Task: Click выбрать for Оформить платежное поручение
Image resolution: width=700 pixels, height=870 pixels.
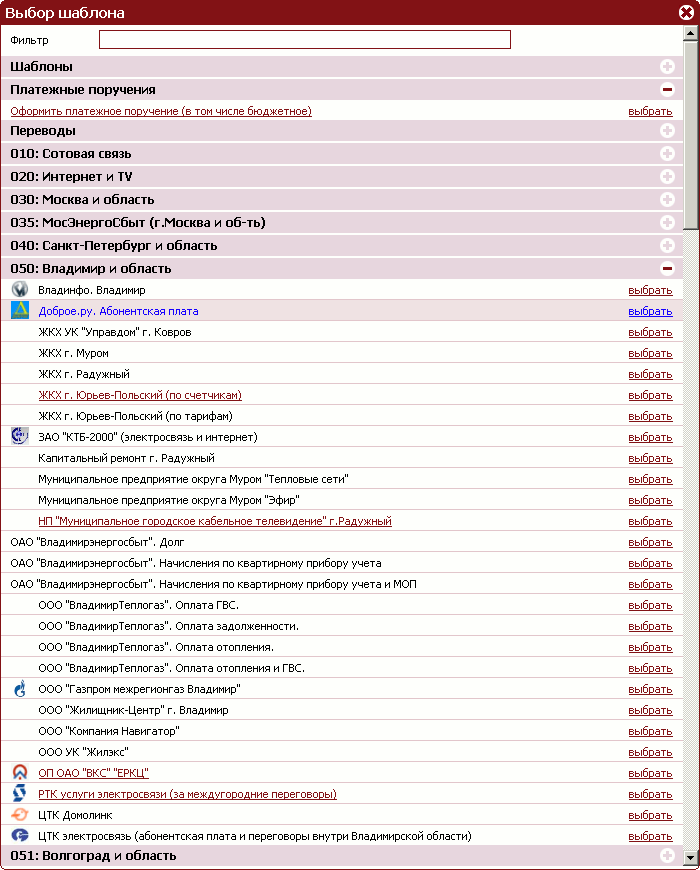Action: [x=650, y=111]
